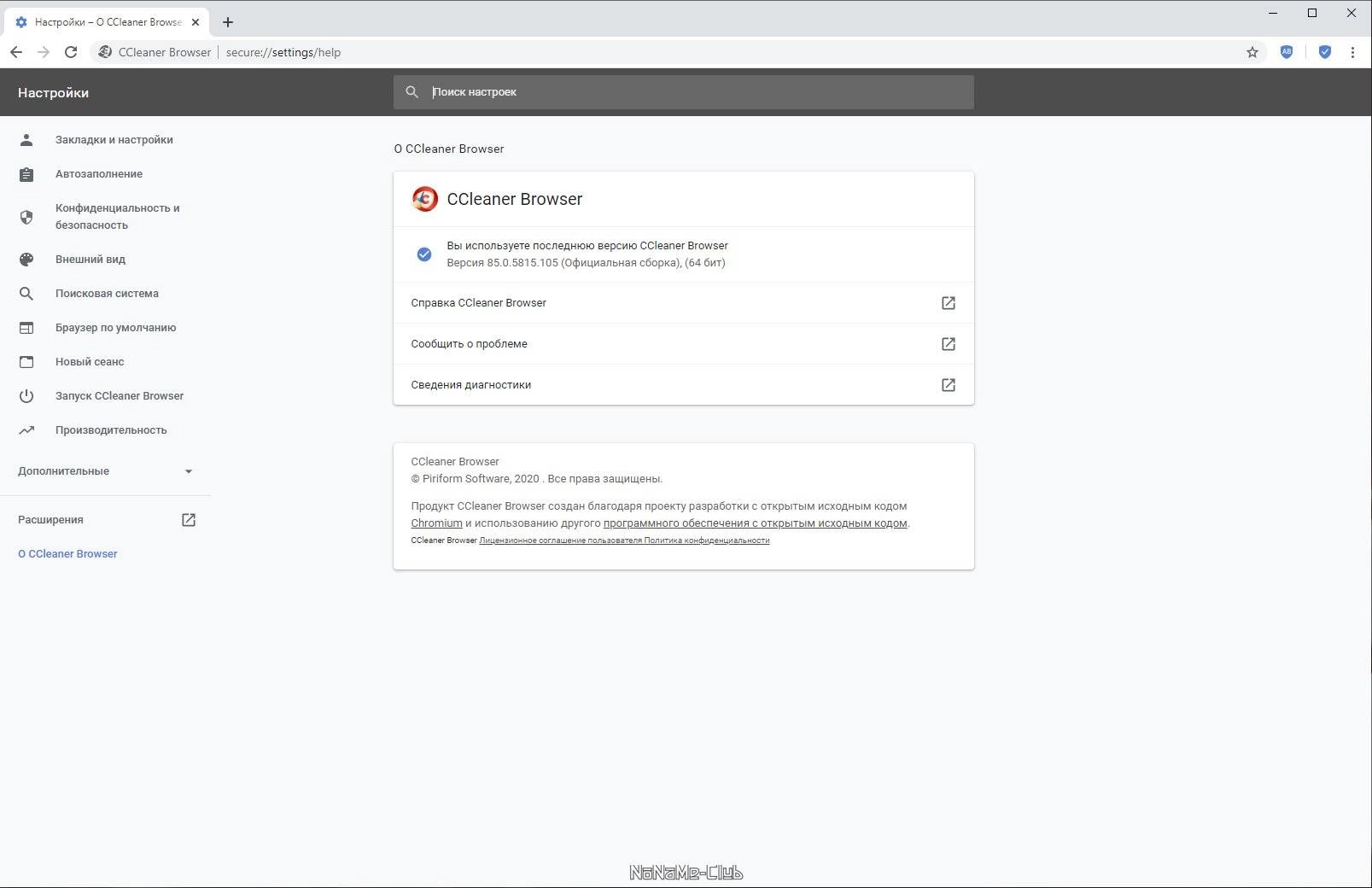Click the magnifier icon beside Поисковая система

click(26, 294)
